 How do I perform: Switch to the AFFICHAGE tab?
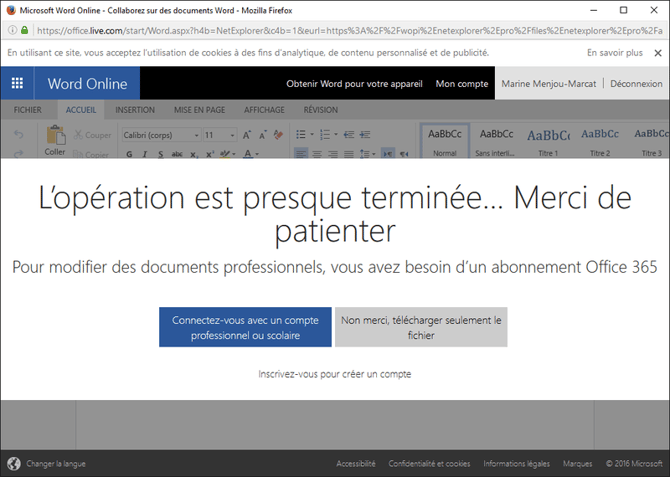pos(264,110)
